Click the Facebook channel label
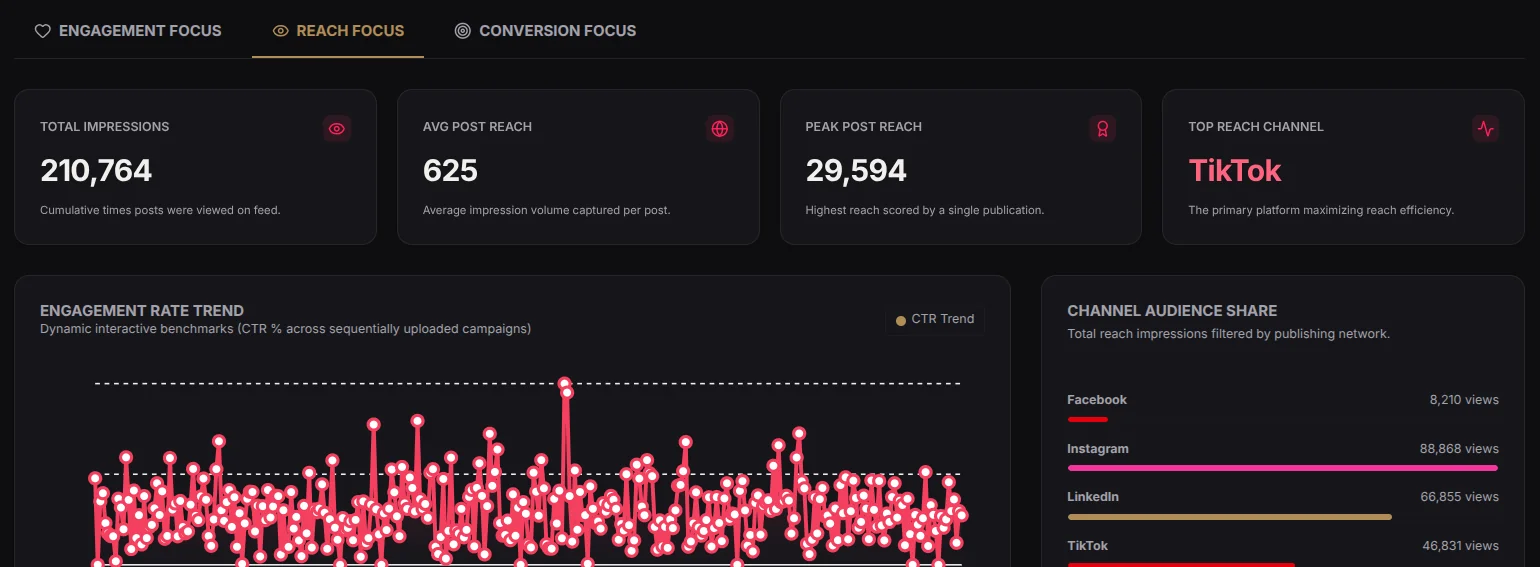The width and height of the screenshot is (1540, 567). [1097, 400]
